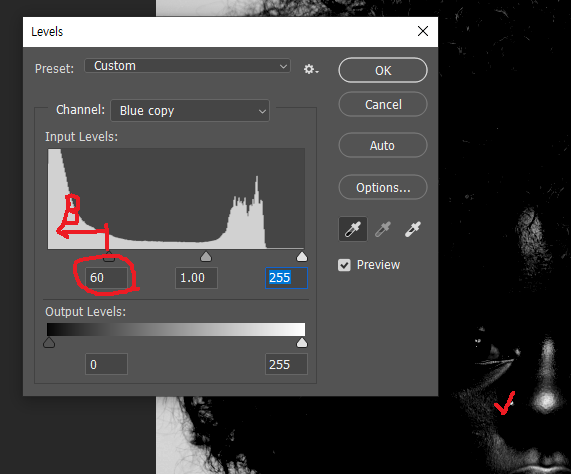Click the gamma field showing 1.00
The image size is (571, 474).
click(196, 278)
